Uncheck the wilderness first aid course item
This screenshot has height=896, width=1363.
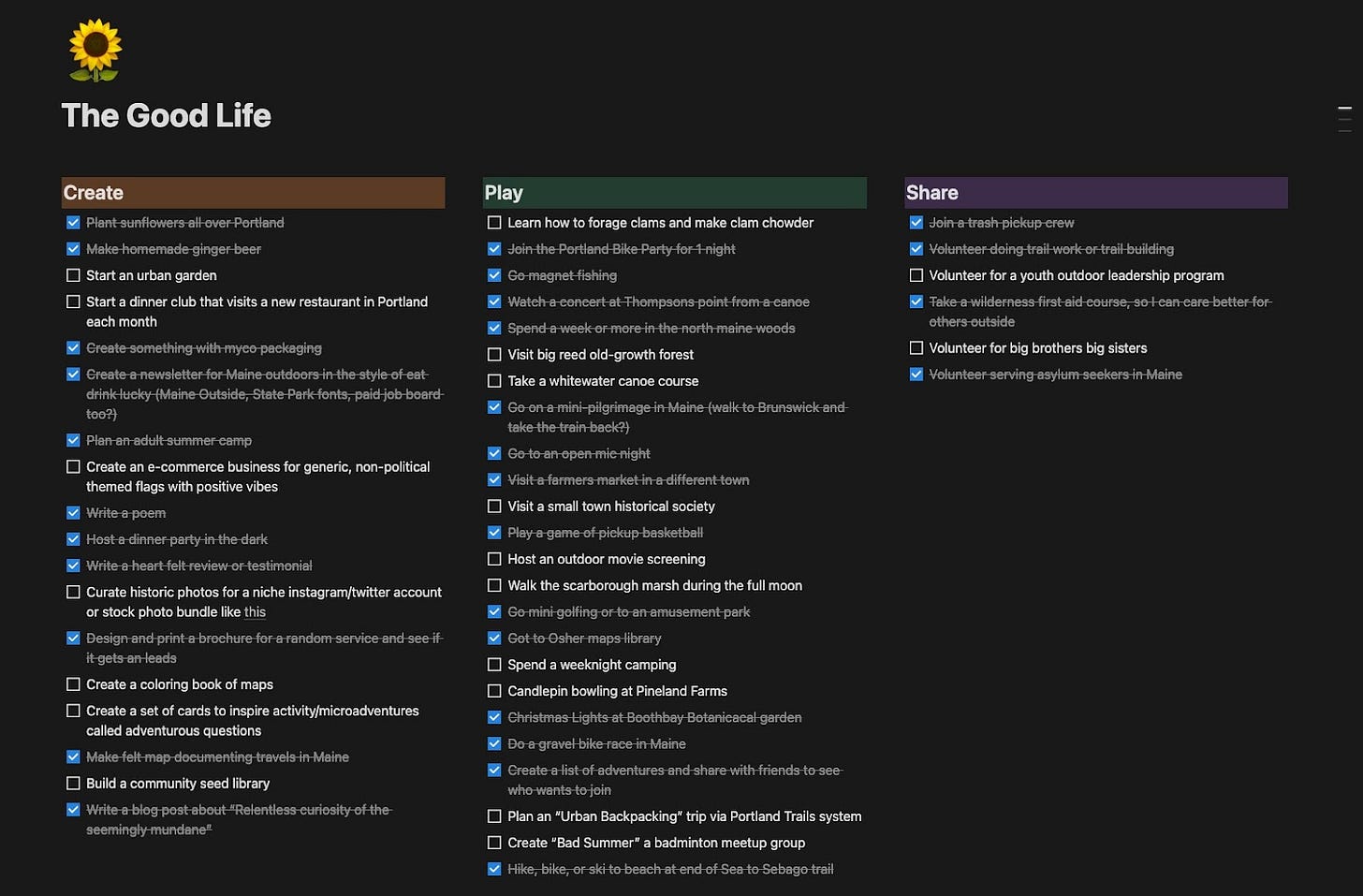click(916, 301)
